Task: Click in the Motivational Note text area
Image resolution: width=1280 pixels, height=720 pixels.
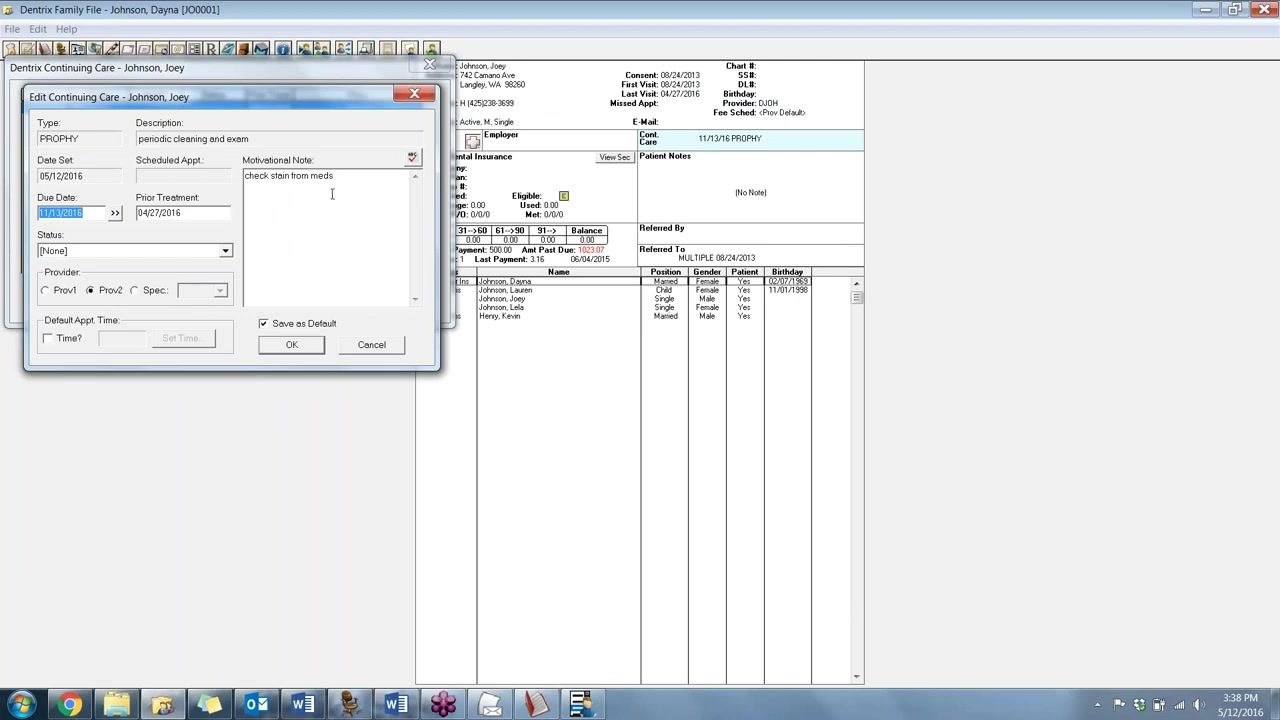Action: click(x=326, y=238)
